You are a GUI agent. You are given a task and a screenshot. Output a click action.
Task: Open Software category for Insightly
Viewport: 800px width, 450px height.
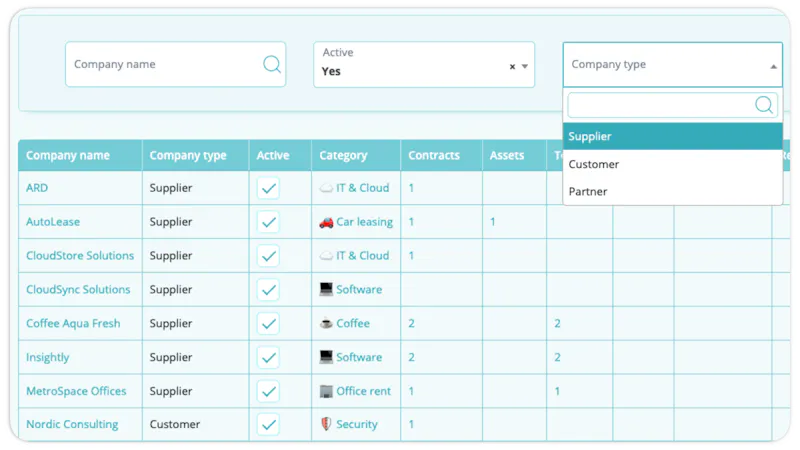pos(359,357)
